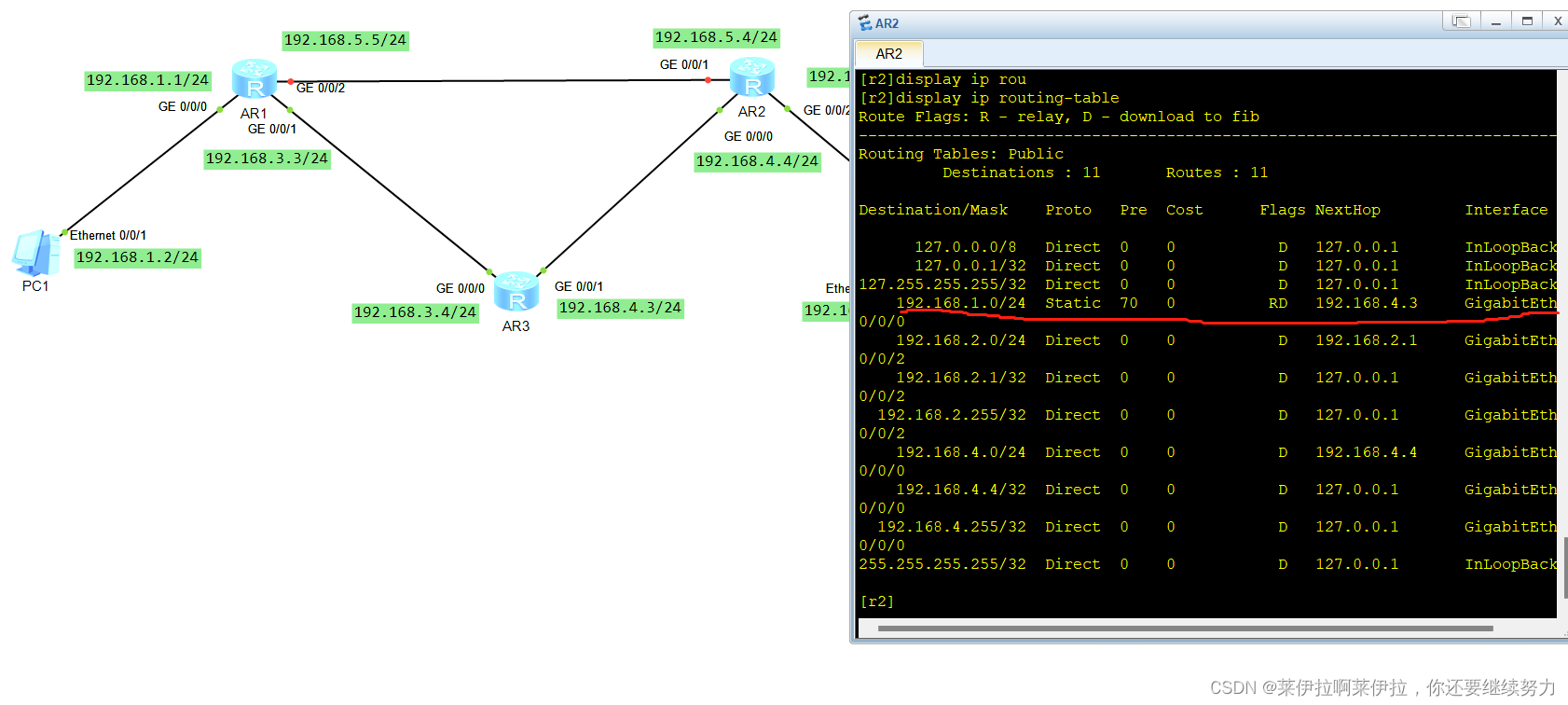Click AR3's GE 0/0/0 interface label
1568x705 pixels.
click(x=461, y=288)
